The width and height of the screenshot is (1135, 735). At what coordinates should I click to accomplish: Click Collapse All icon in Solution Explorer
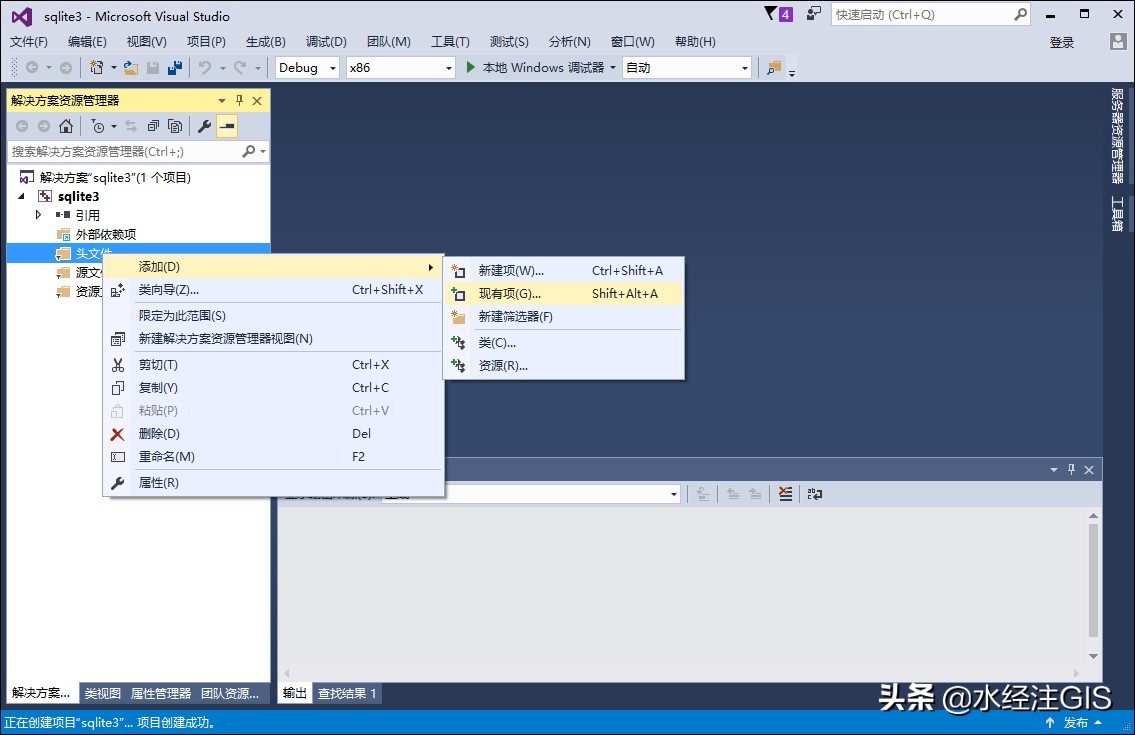tap(153, 126)
